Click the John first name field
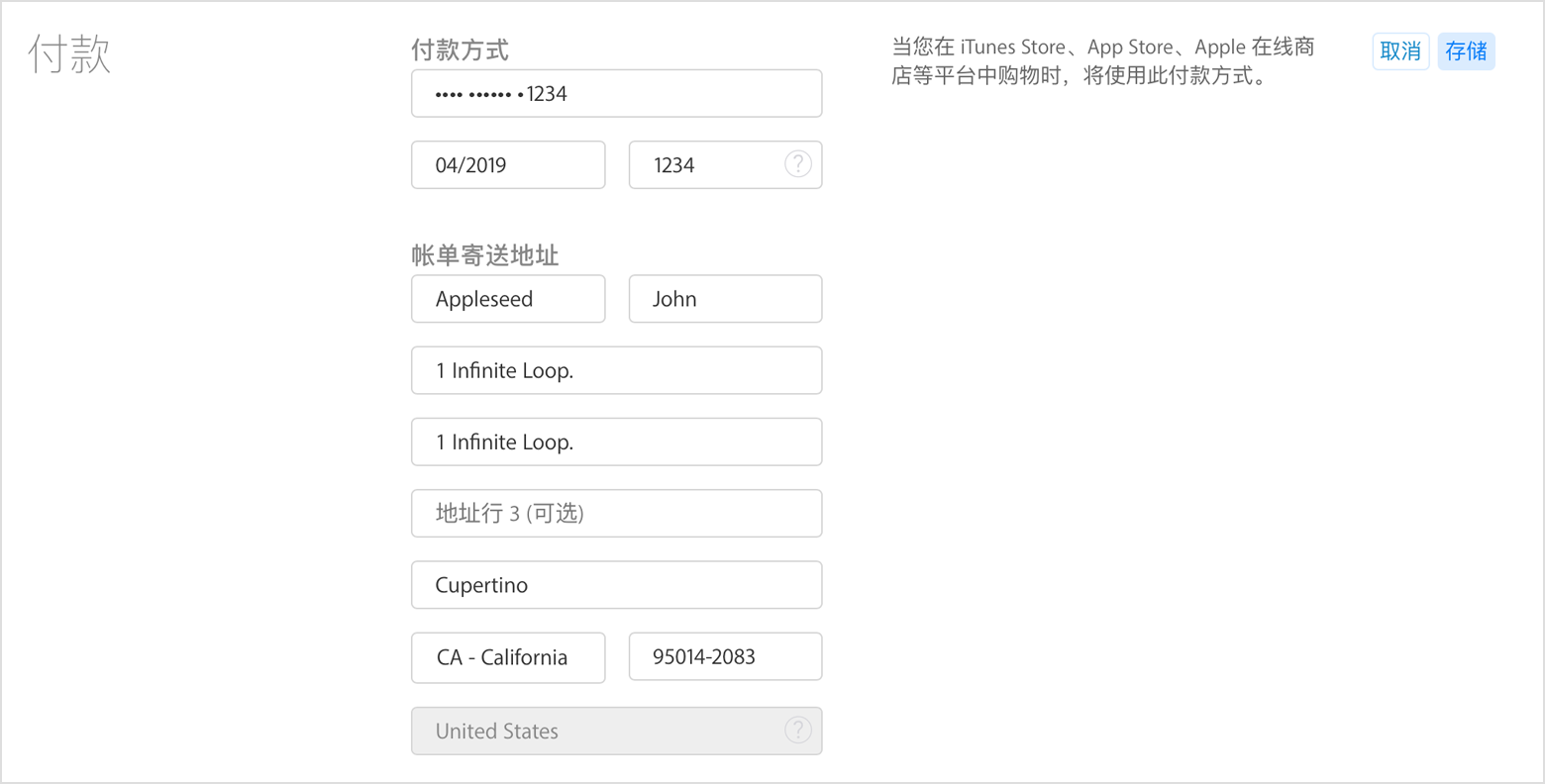1545x784 pixels. coord(725,299)
